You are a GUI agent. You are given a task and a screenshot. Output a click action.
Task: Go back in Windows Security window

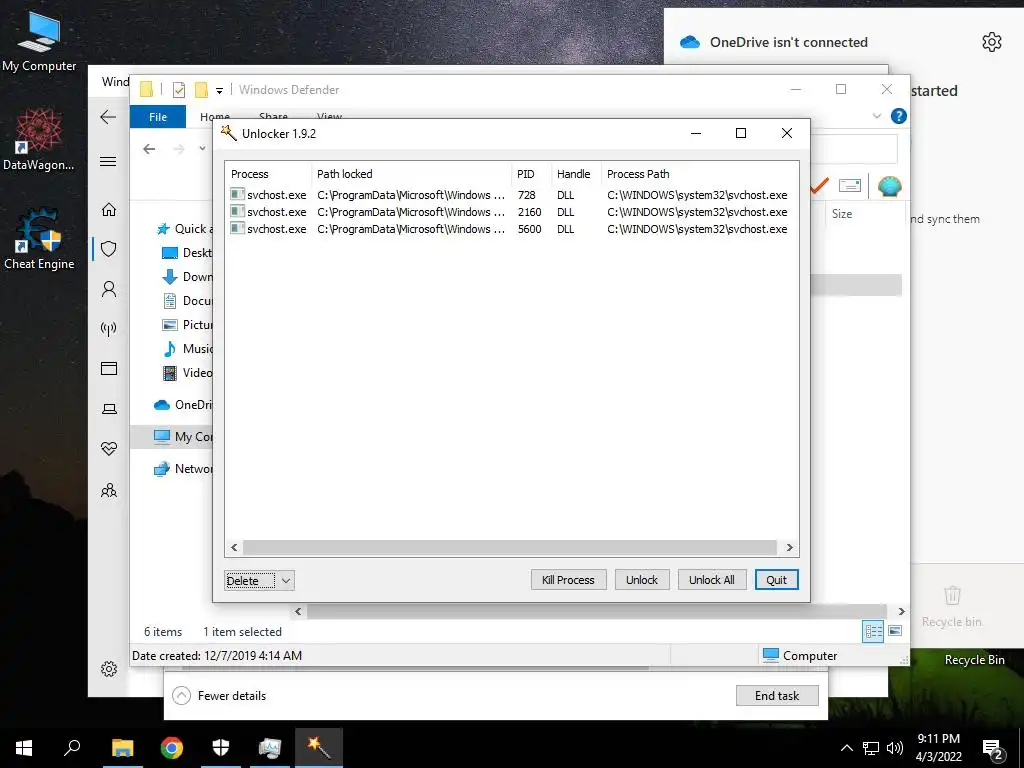(108, 117)
